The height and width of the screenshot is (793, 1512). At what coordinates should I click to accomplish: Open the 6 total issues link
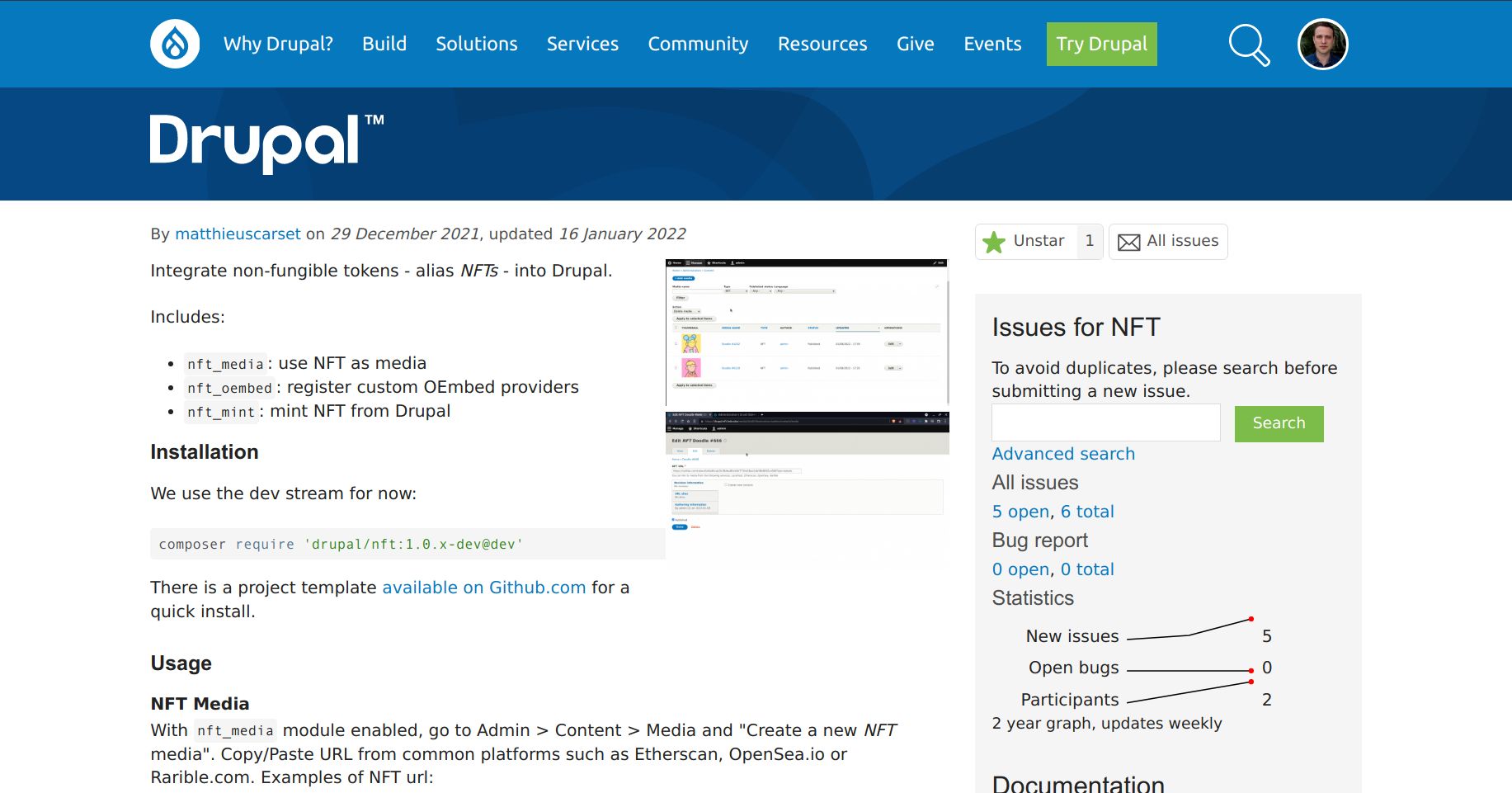point(1087,512)
